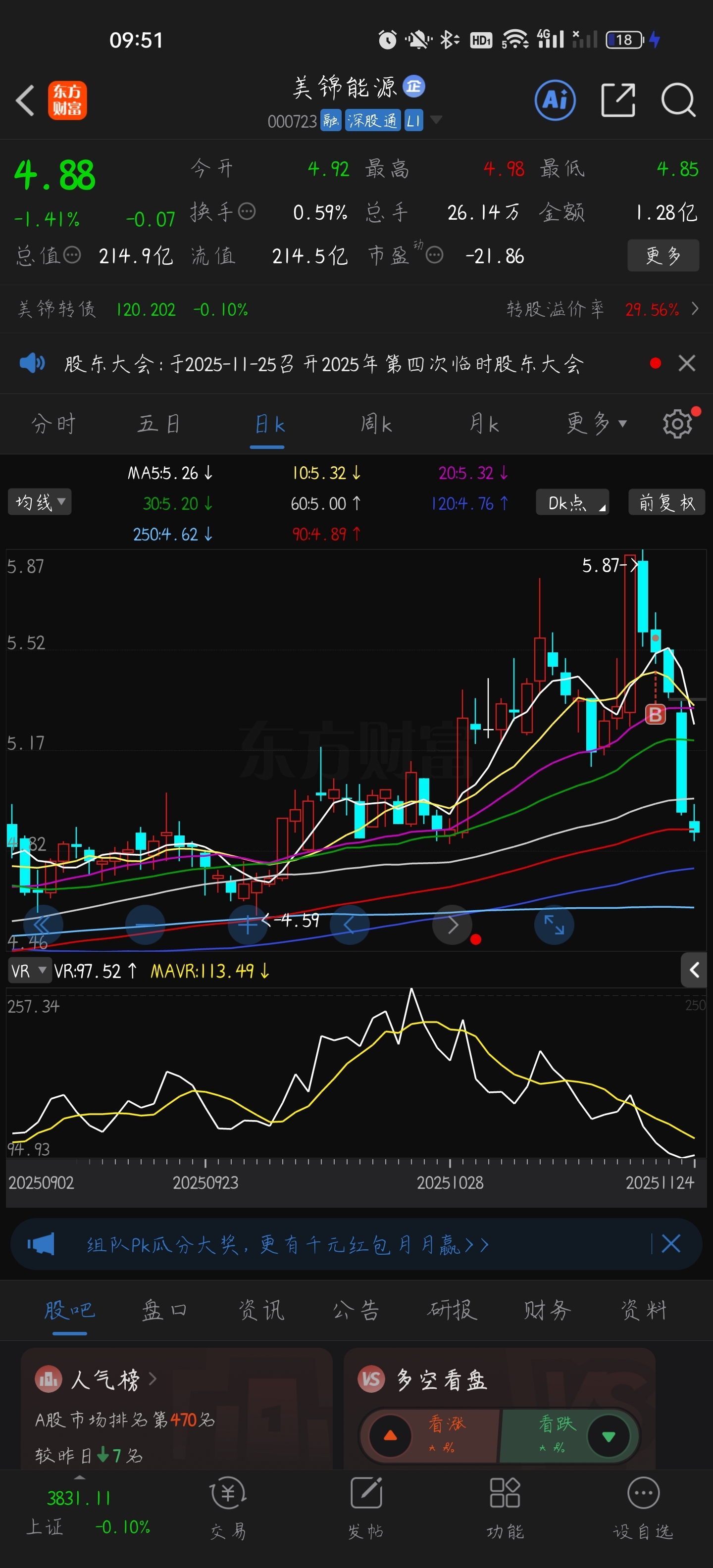This screenshot has width=713, height=1568.
Task: Tap the double-left arrow chart control
Action: [43, 925]
